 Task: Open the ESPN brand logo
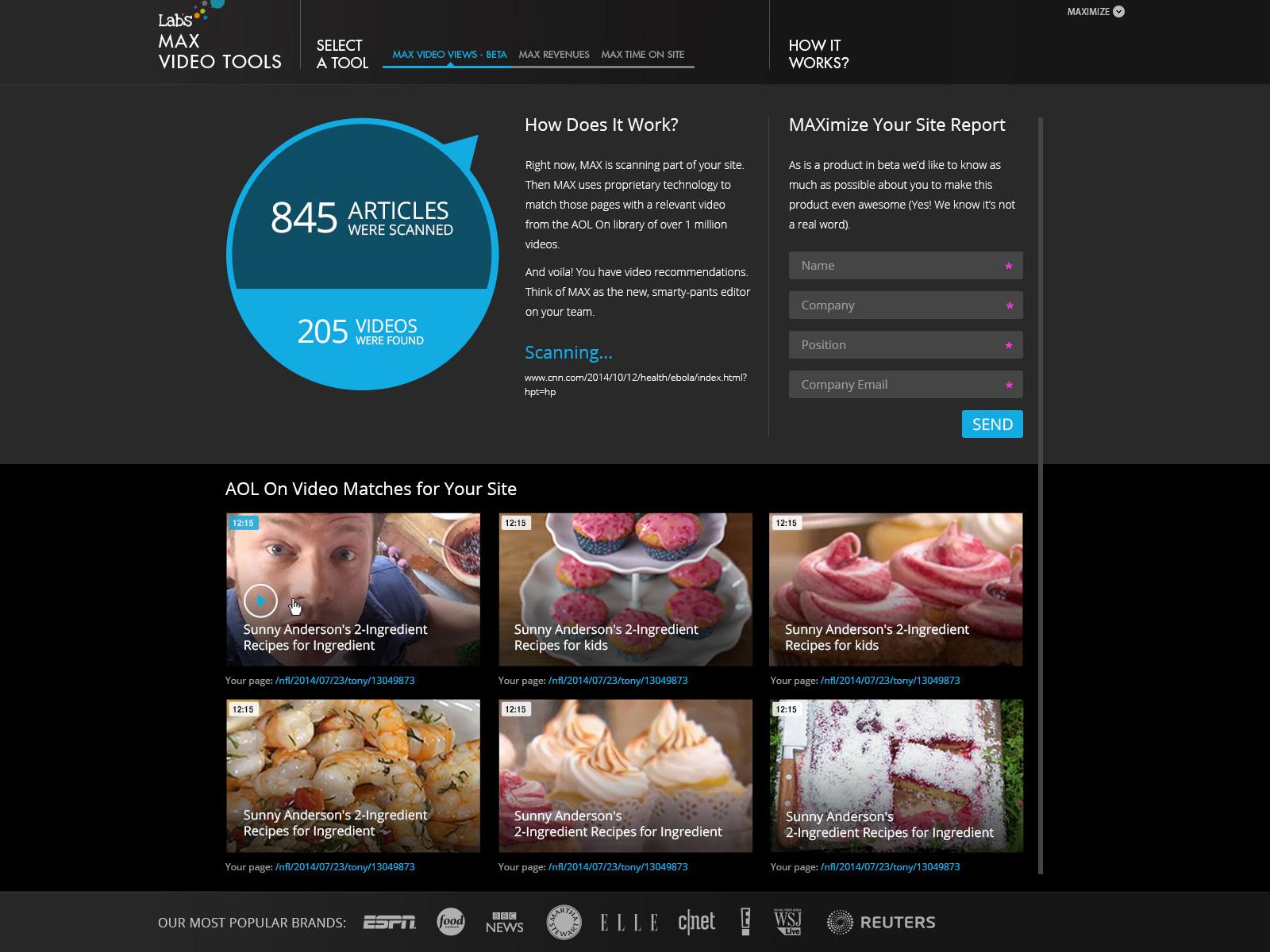(x=390, y=922)
